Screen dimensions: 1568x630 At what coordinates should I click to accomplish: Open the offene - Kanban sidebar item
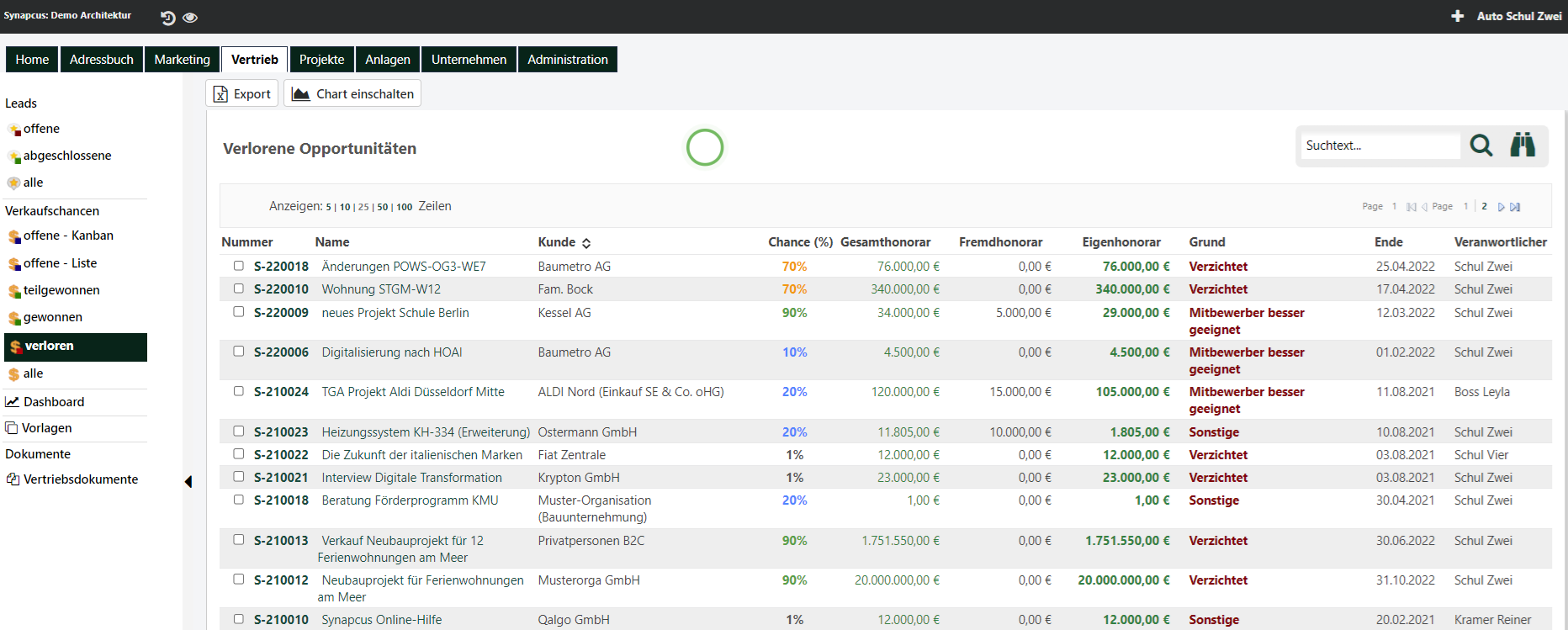click(x=68, y=236)
